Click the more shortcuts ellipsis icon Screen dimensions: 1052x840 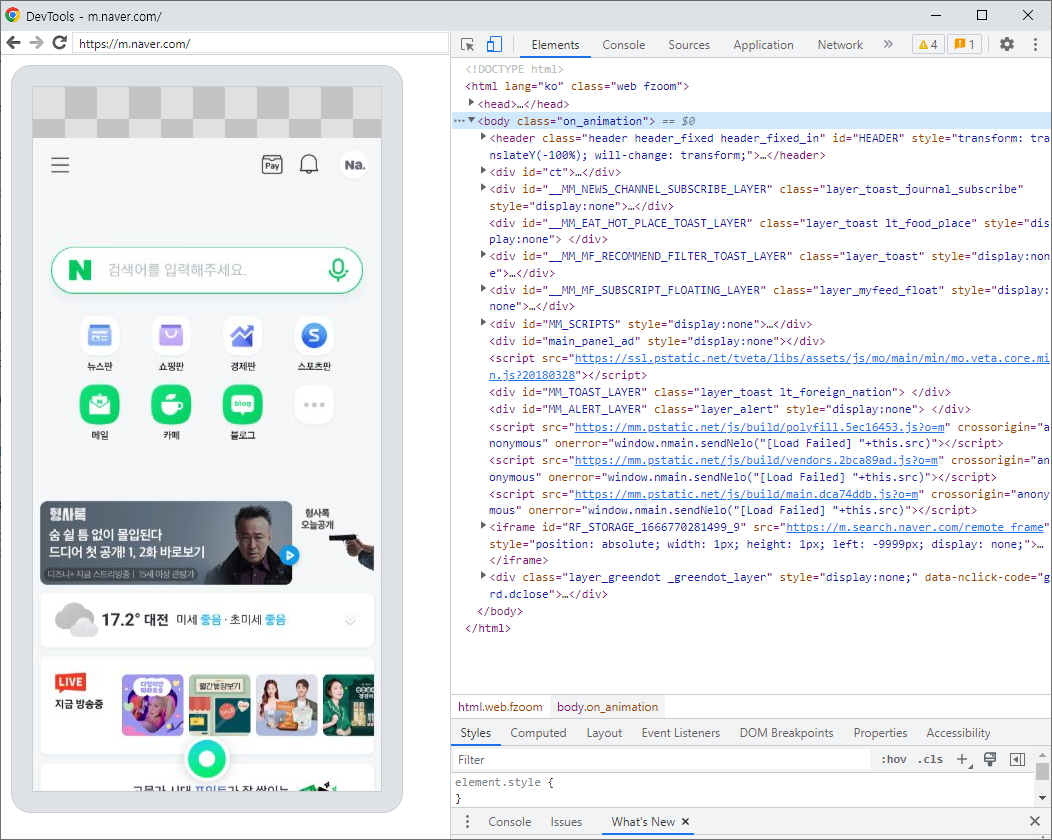pos(314,405)
